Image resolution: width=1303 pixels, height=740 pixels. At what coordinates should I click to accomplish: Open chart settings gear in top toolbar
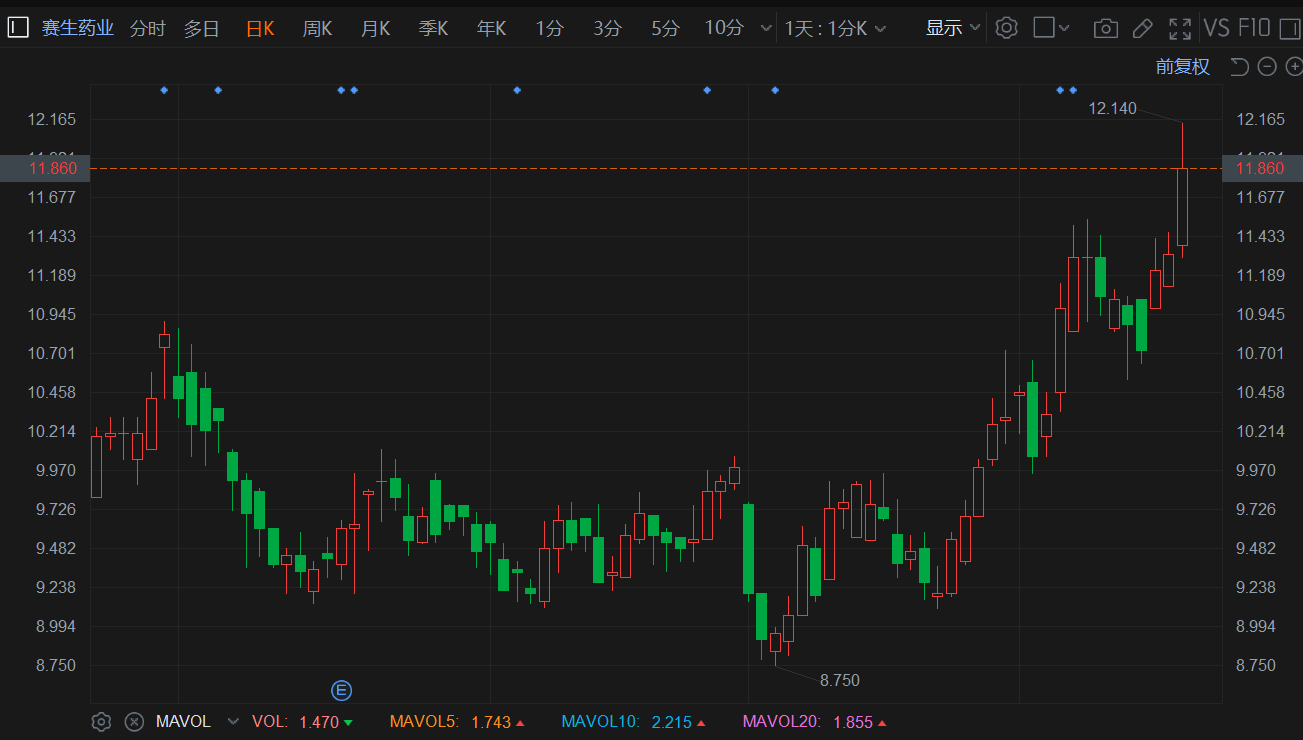tap(1006, 28)
